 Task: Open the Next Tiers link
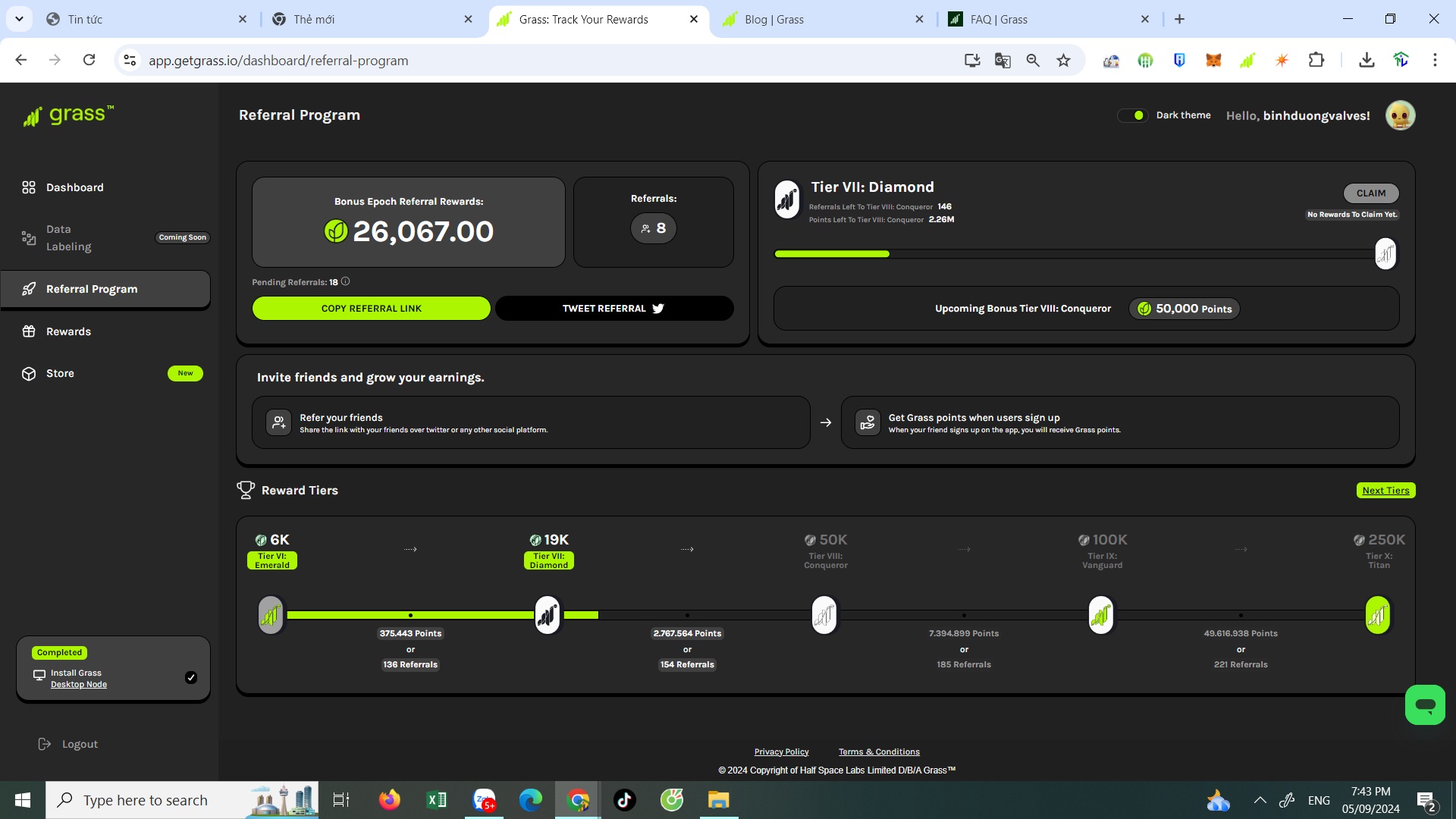point(1385,491)
